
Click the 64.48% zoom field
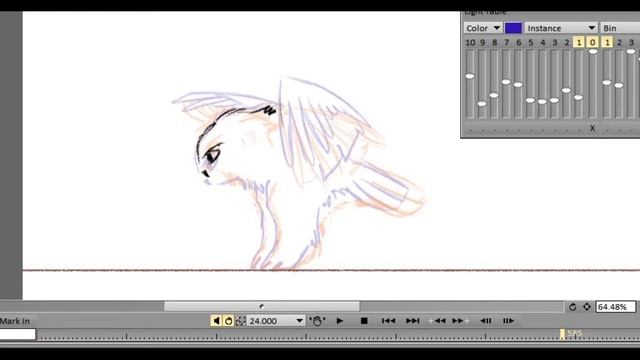click(x=616, y=307)
